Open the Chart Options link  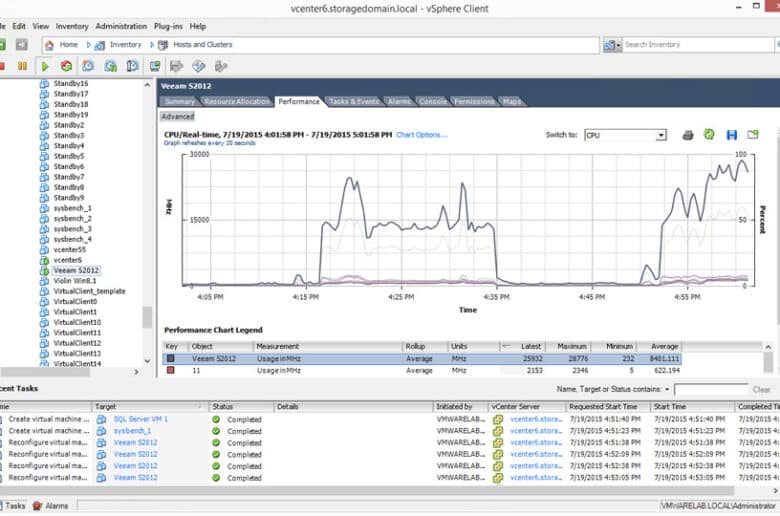point(422,135)
